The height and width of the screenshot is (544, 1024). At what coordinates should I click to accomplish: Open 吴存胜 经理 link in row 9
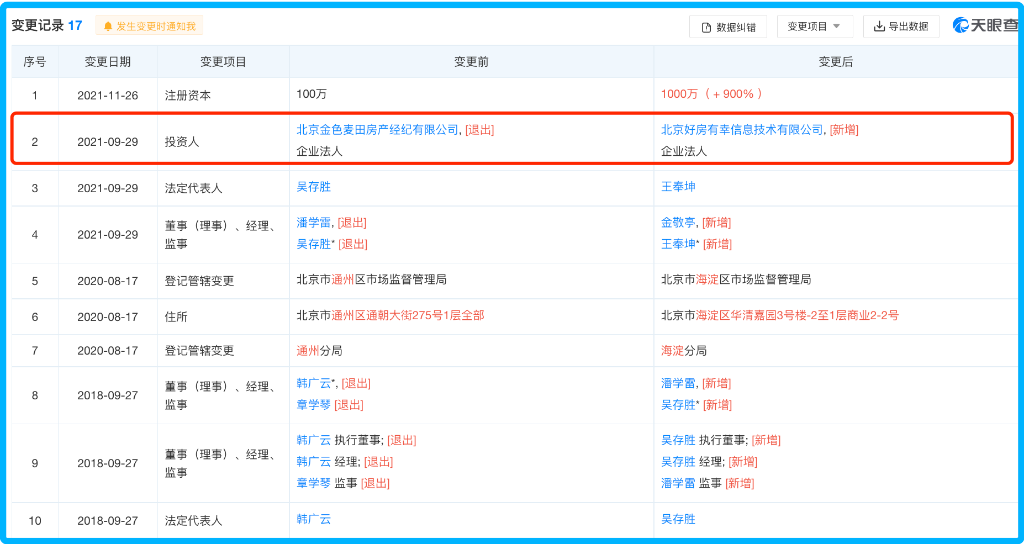point(678,462)
